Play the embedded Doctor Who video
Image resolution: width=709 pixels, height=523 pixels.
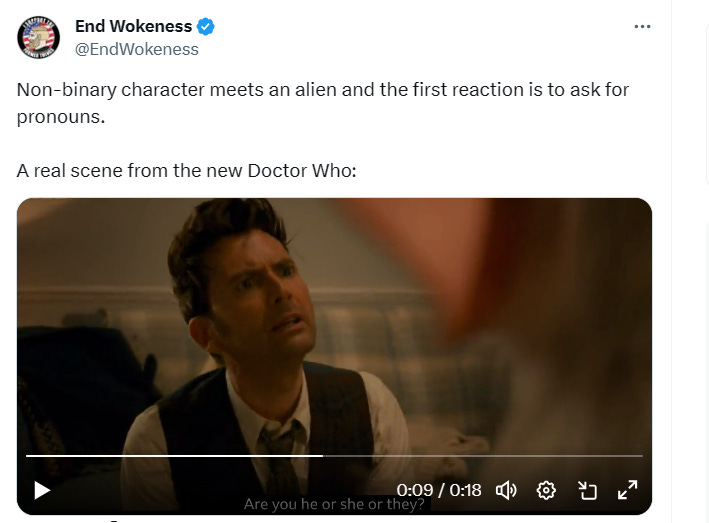[x=42, y=490]
